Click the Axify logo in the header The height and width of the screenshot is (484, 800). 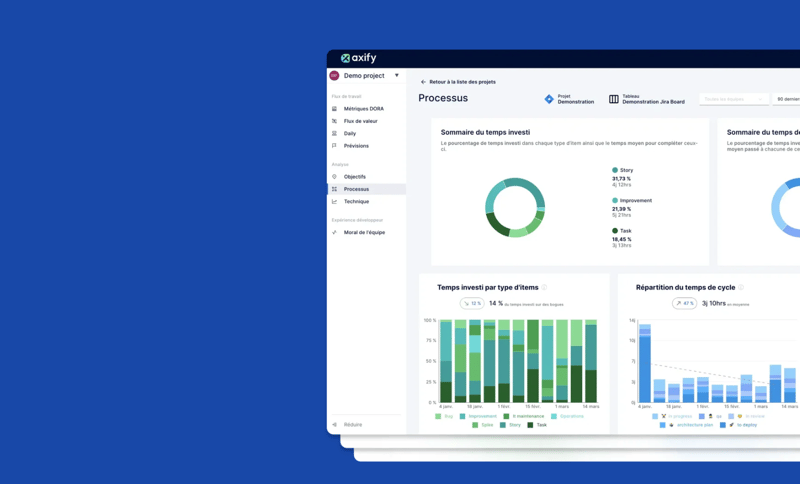[x=358, y=58]
